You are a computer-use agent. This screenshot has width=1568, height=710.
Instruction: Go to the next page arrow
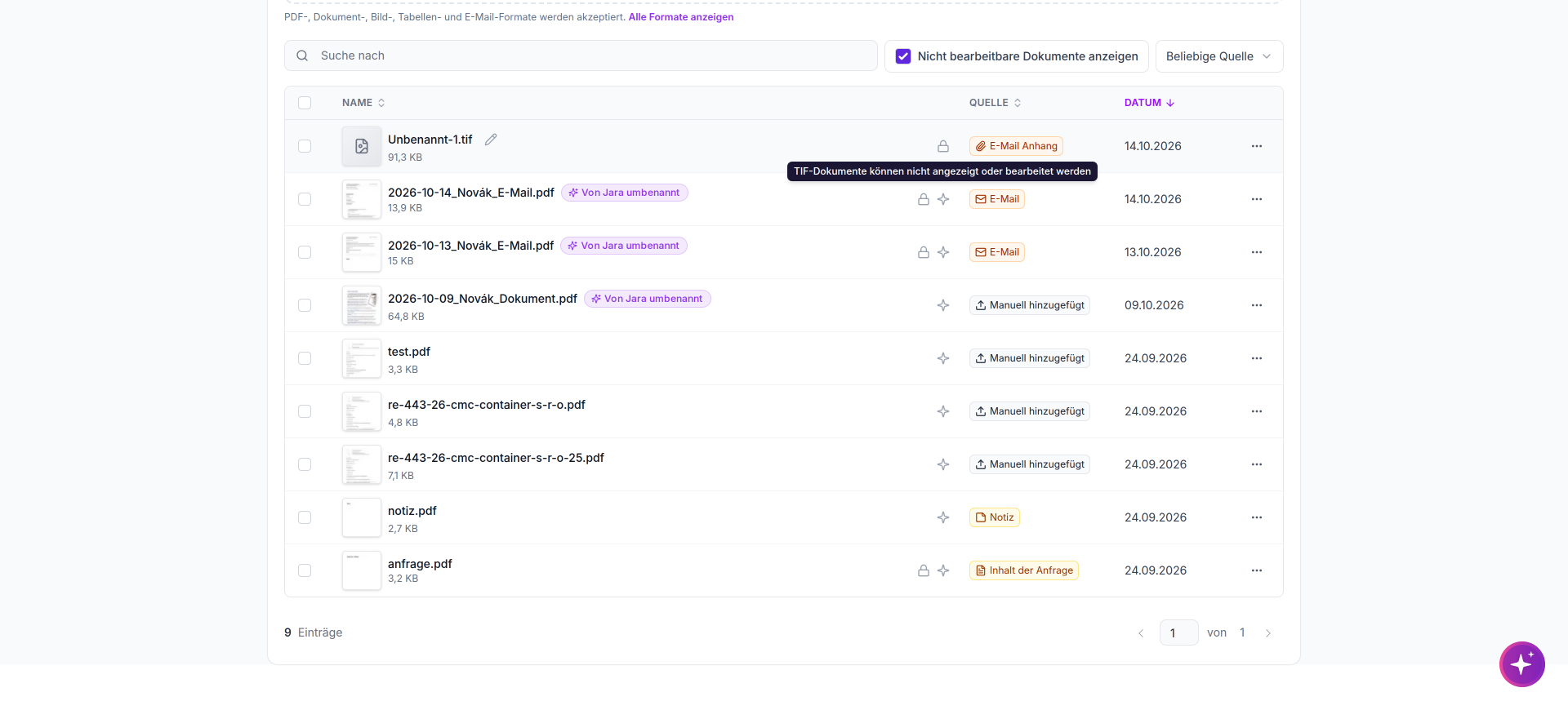point(1268,633)
